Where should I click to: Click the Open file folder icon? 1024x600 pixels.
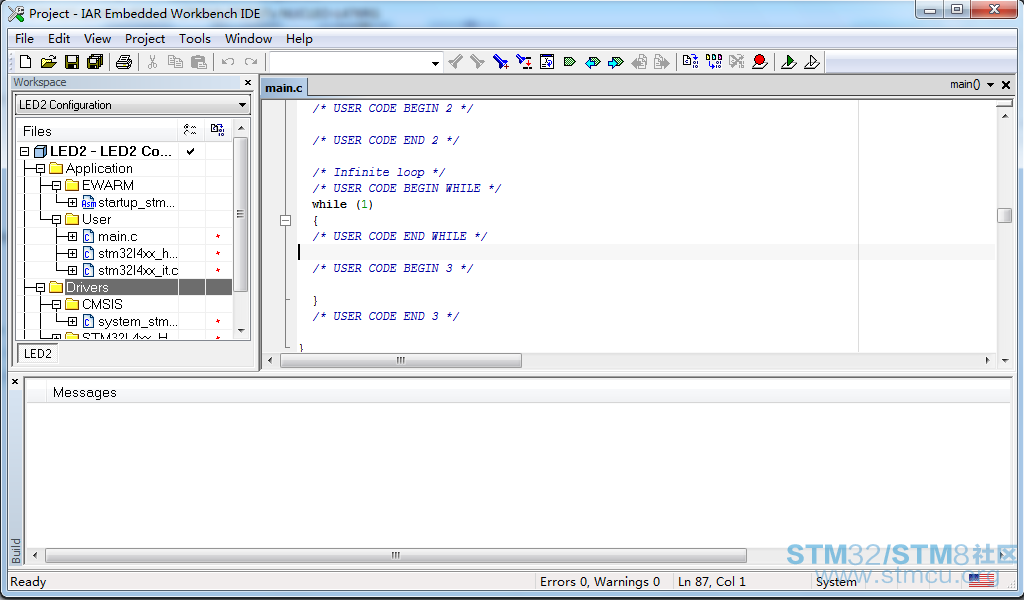point(48,62)
